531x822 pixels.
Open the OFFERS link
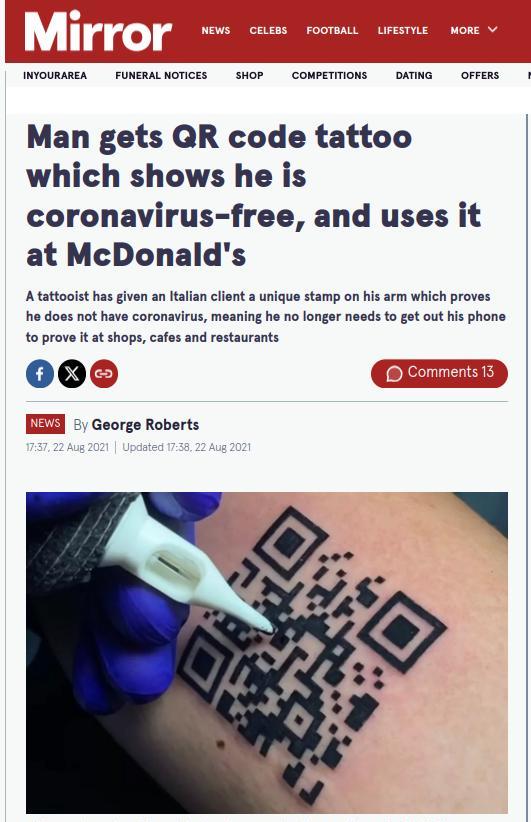(x=480, y=75)
